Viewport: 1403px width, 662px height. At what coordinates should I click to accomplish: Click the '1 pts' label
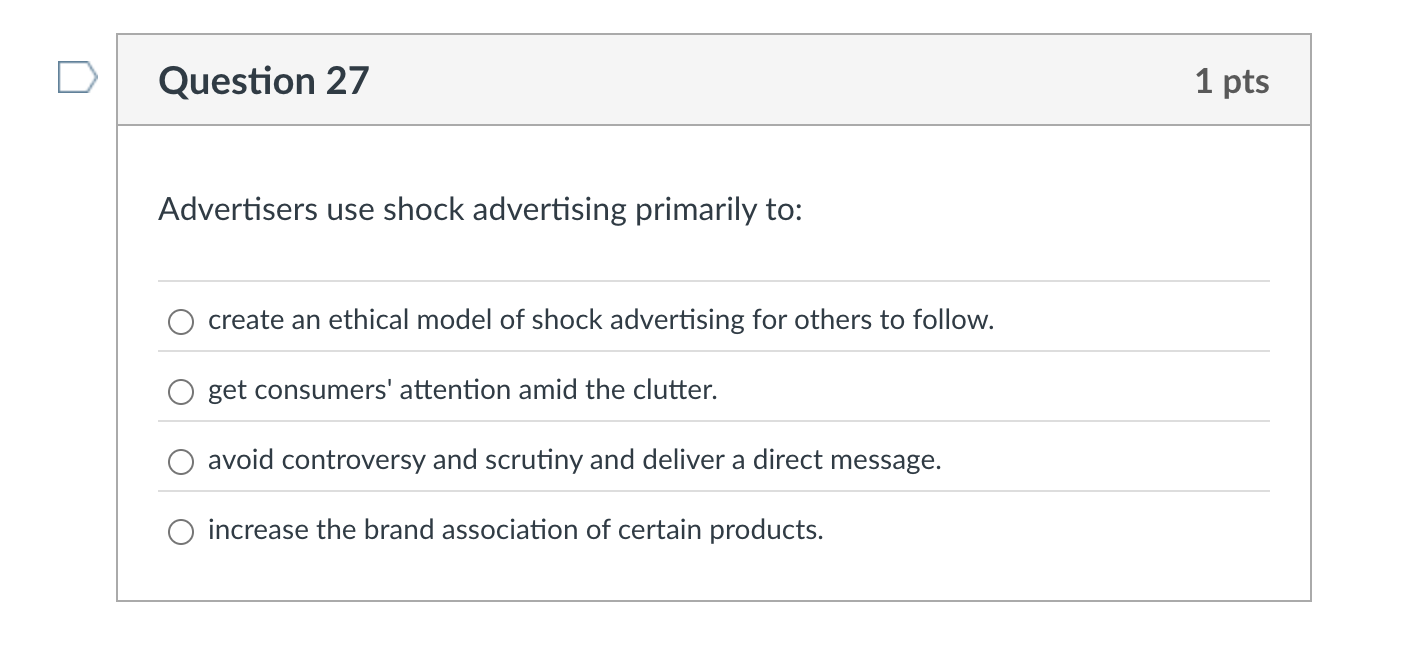[1232, 83]
